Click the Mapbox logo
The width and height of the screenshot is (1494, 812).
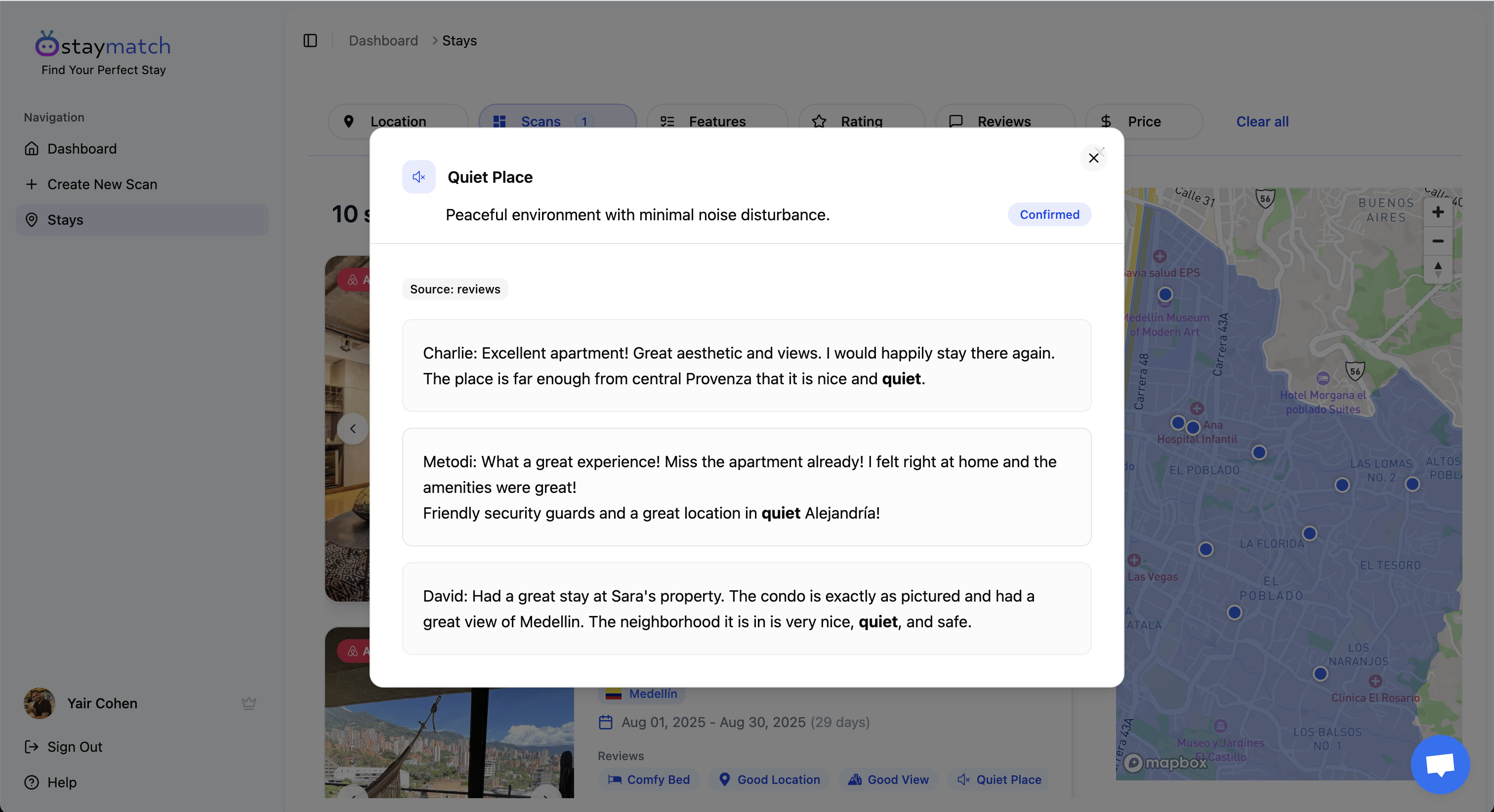pyautogui.click(x=1166, y=762)
